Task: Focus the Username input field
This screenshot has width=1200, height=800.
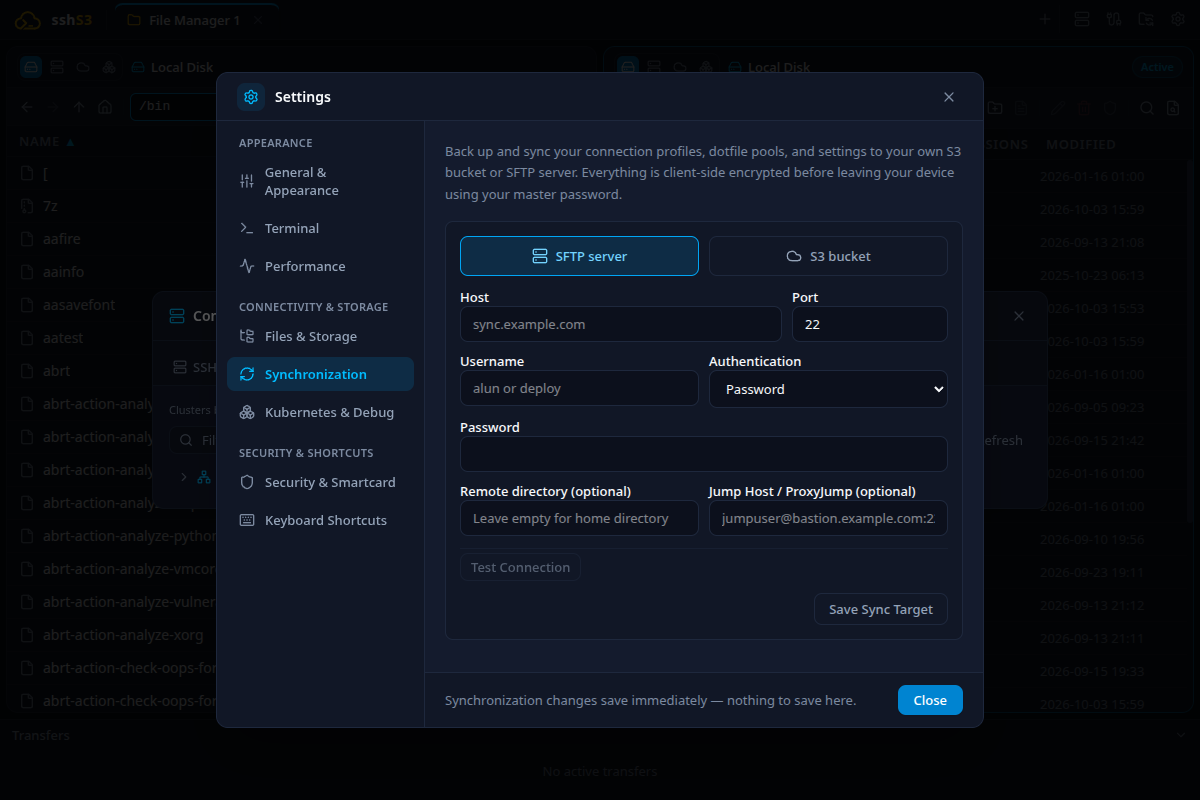Action: pyautogui.click(x=579, y=388)
